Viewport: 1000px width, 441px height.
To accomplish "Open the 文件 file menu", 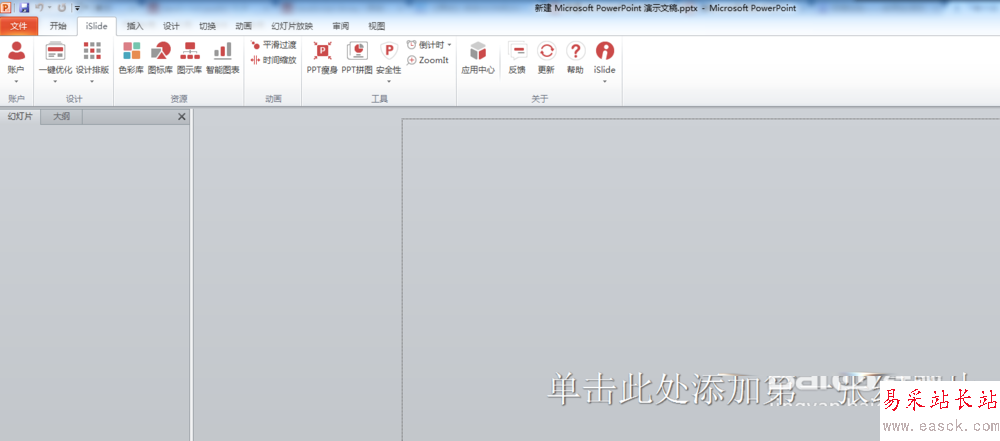I will tap(19, 26).
